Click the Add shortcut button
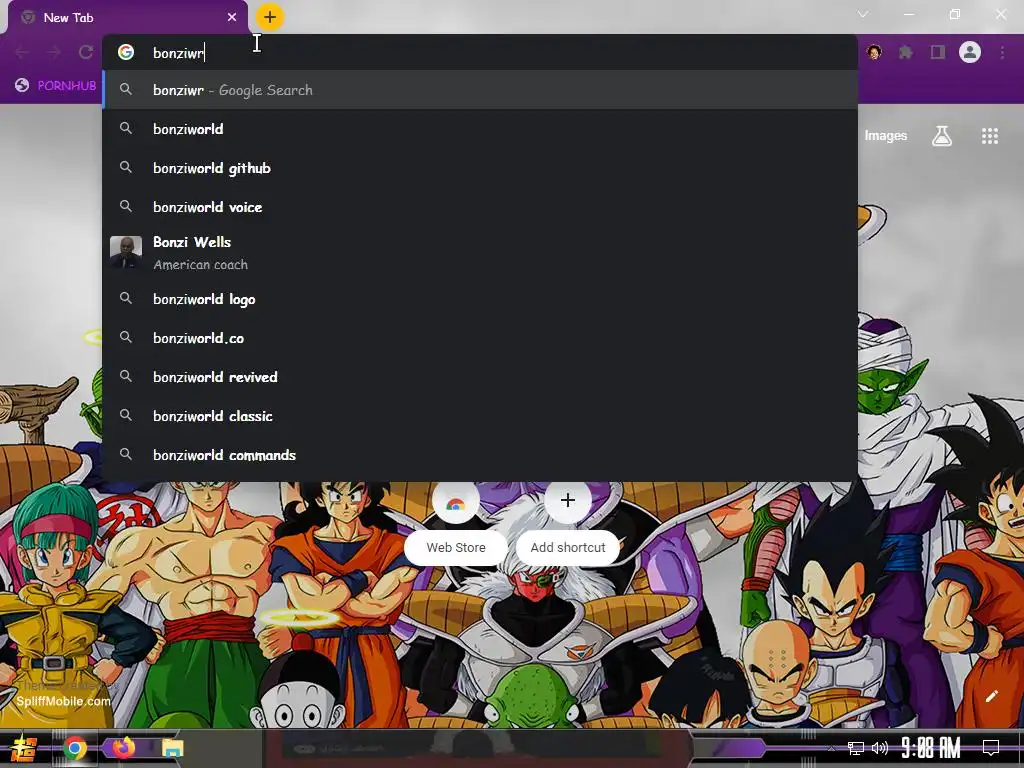 click(568, 524)
